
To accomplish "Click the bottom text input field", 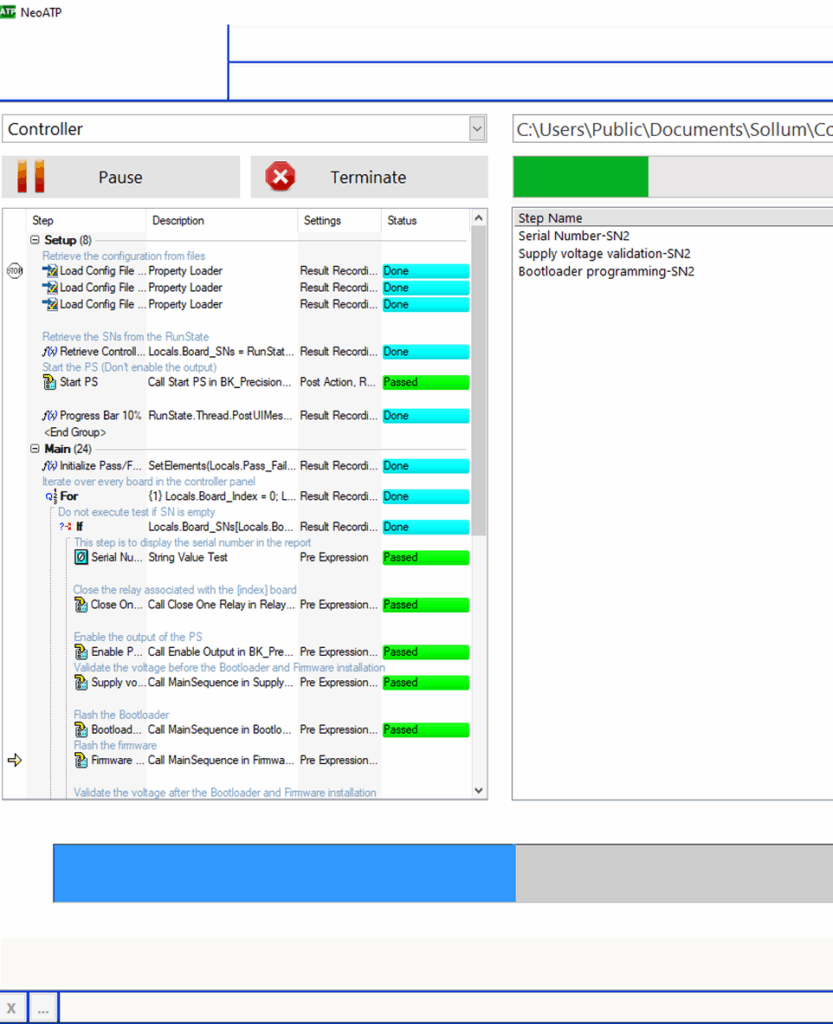I will coord(446,1008).
